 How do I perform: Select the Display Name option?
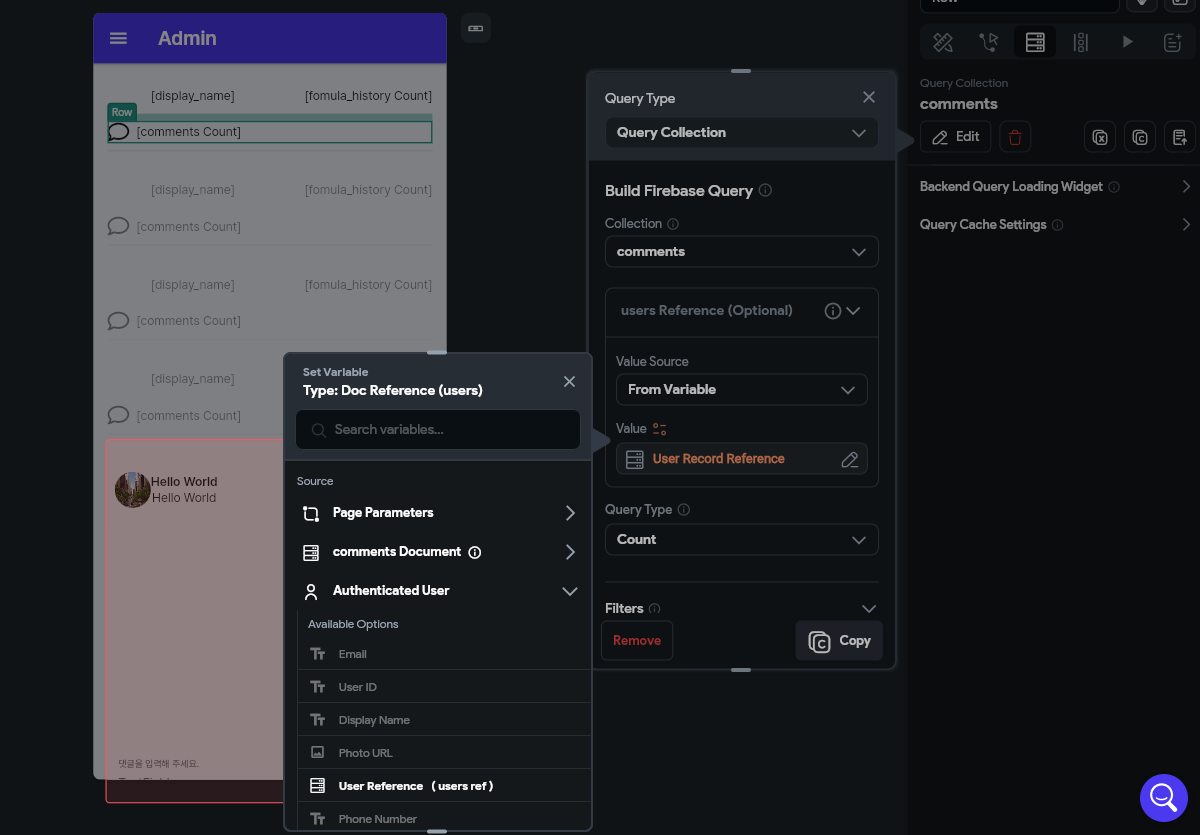coord(444,720)
